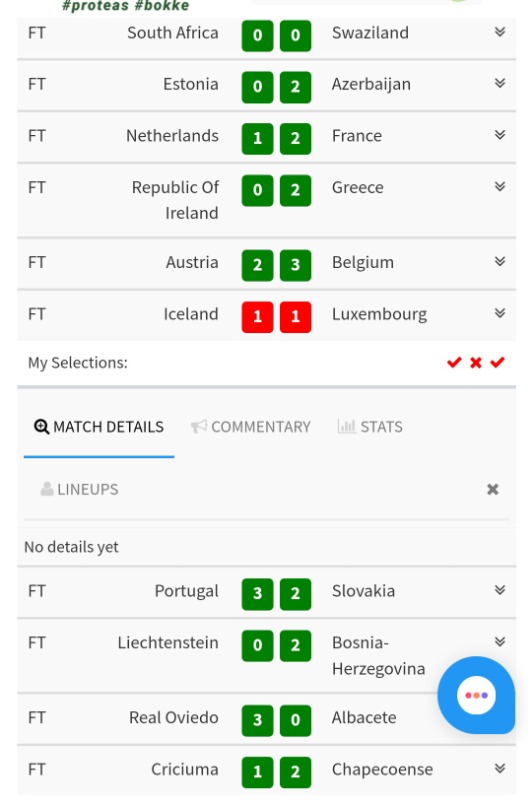Click the Lineups person icon

pos(47,489)
